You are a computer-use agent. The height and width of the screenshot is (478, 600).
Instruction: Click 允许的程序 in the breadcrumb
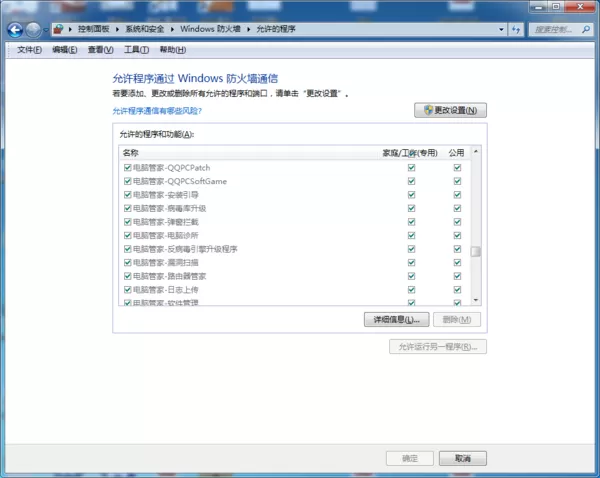(276, 29)
